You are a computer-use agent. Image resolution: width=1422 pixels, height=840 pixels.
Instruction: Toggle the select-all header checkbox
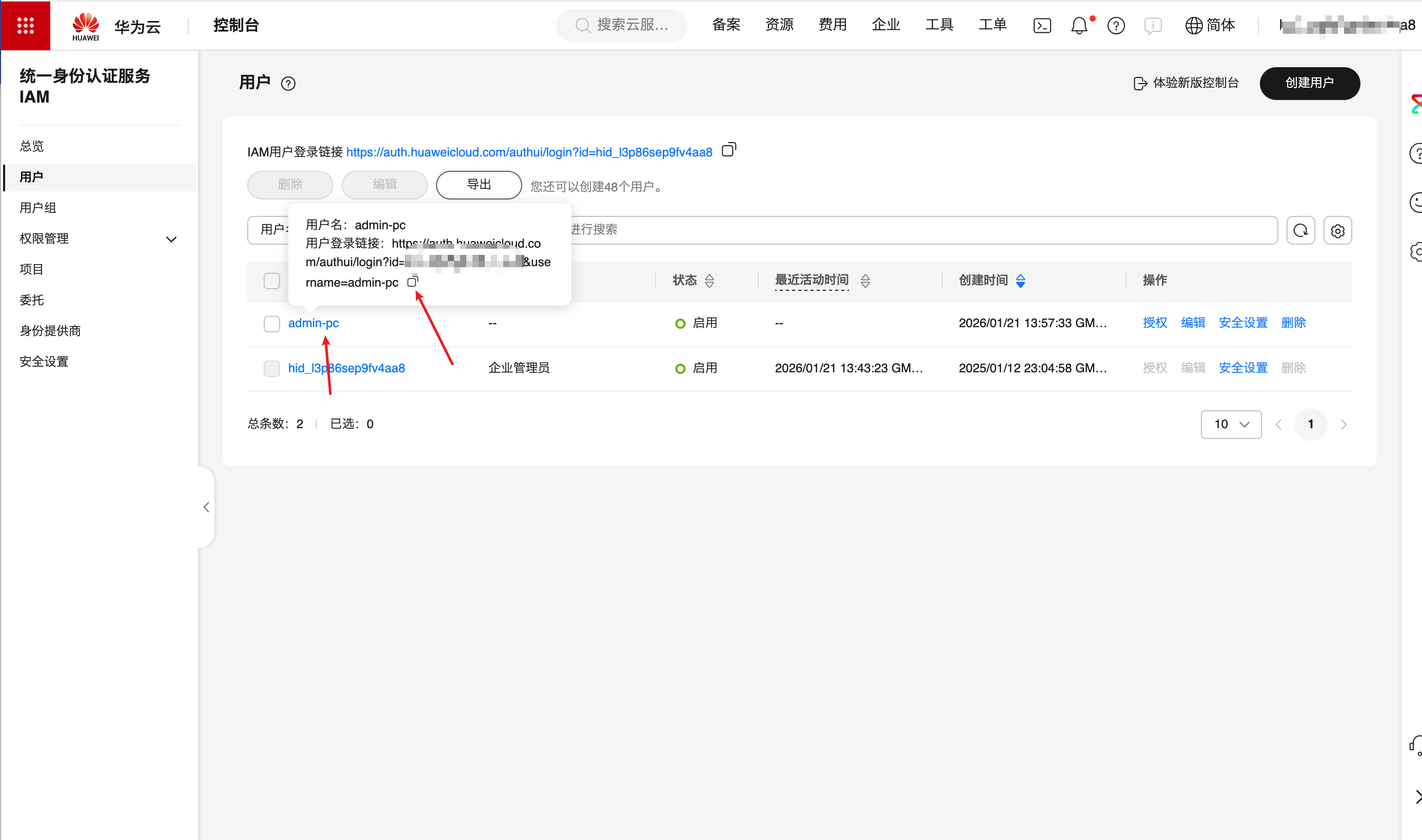(x=272, y=281)
